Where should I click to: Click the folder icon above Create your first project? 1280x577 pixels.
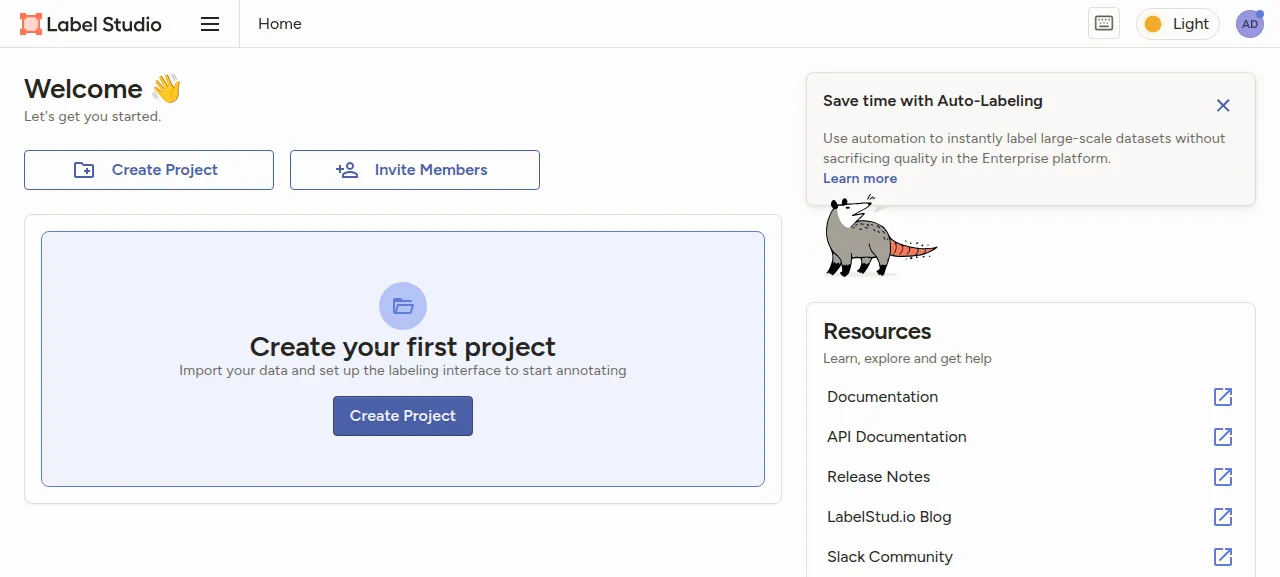pos(403,306)
